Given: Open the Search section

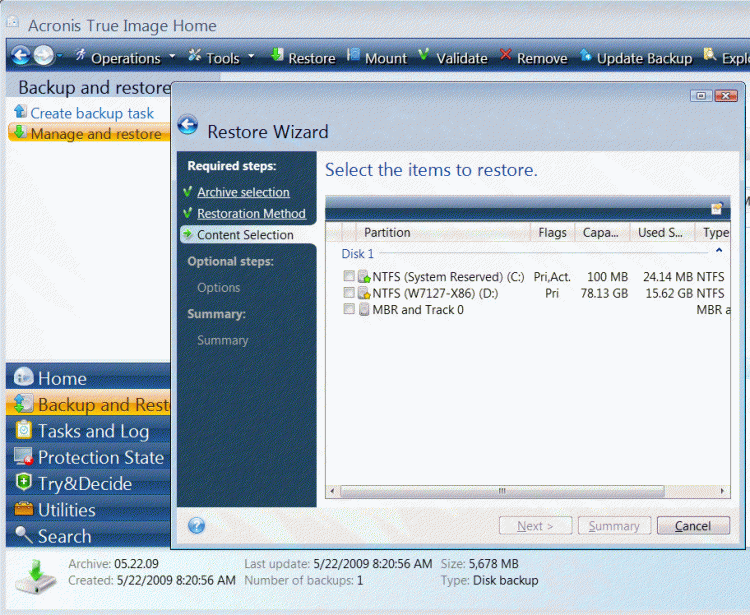Looking at the screenshot, I should pos(88,536).
